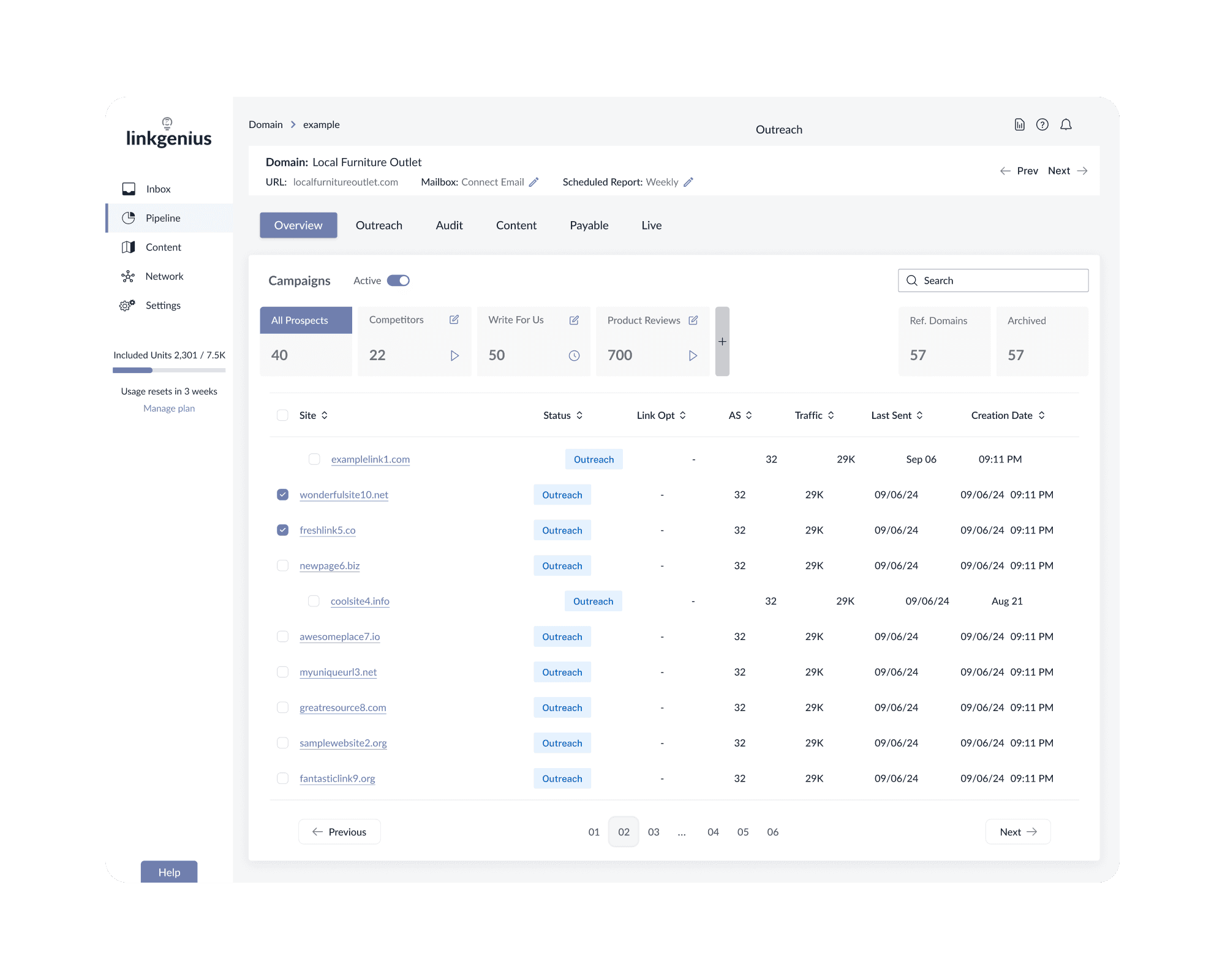
Task: Edit the Mailbox with pencil icon
Action: coord(534,182)
